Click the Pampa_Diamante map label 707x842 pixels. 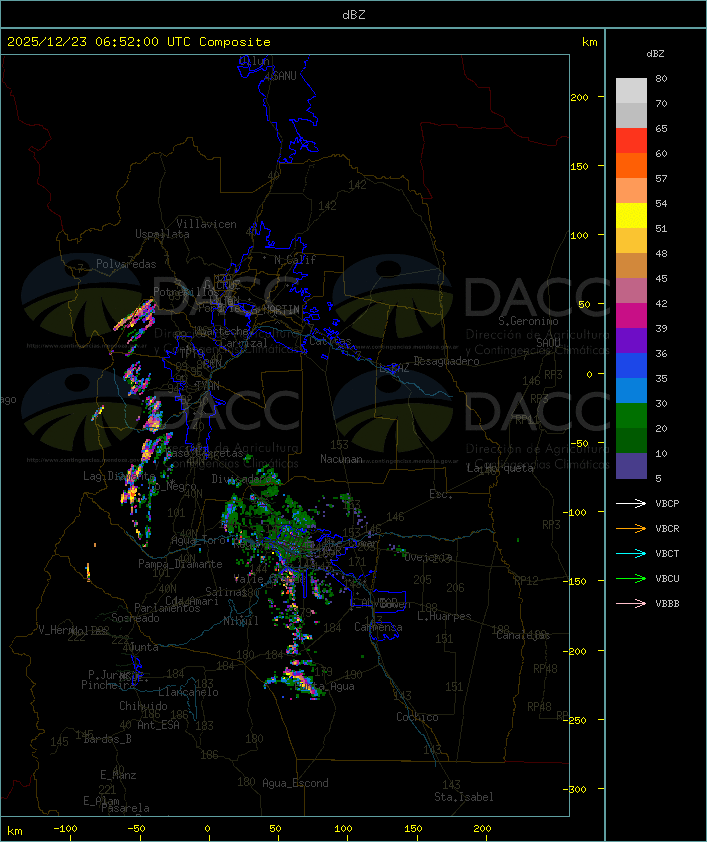coord(180,564)
